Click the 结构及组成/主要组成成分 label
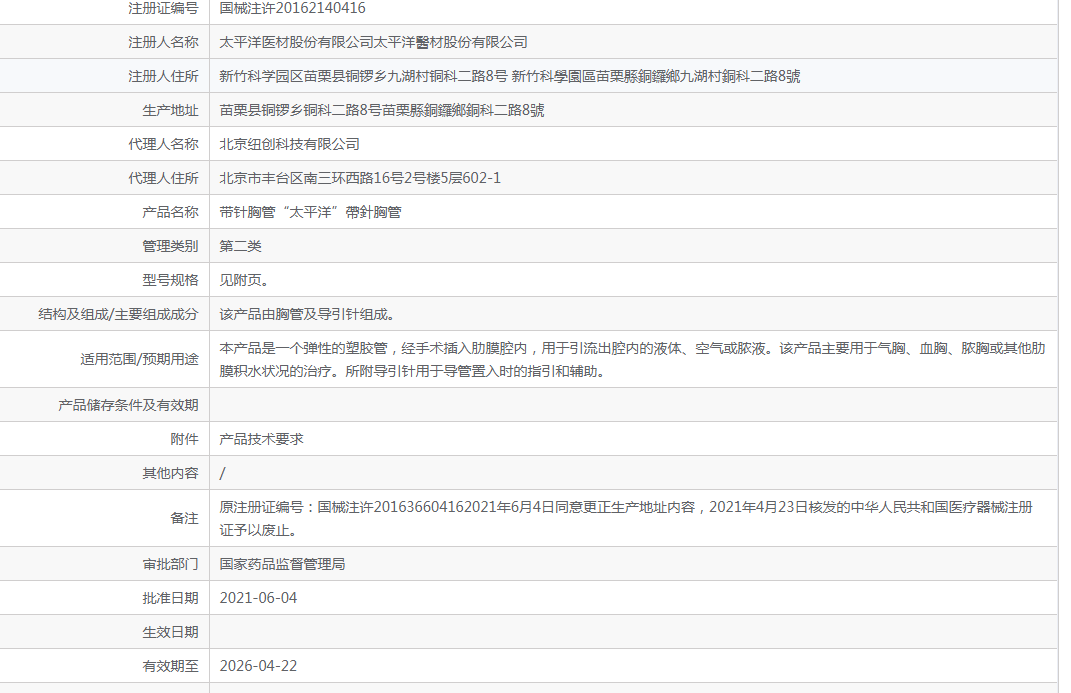Image resolution: width=1071 pixels, height=693 pixels. click(118, 314)
